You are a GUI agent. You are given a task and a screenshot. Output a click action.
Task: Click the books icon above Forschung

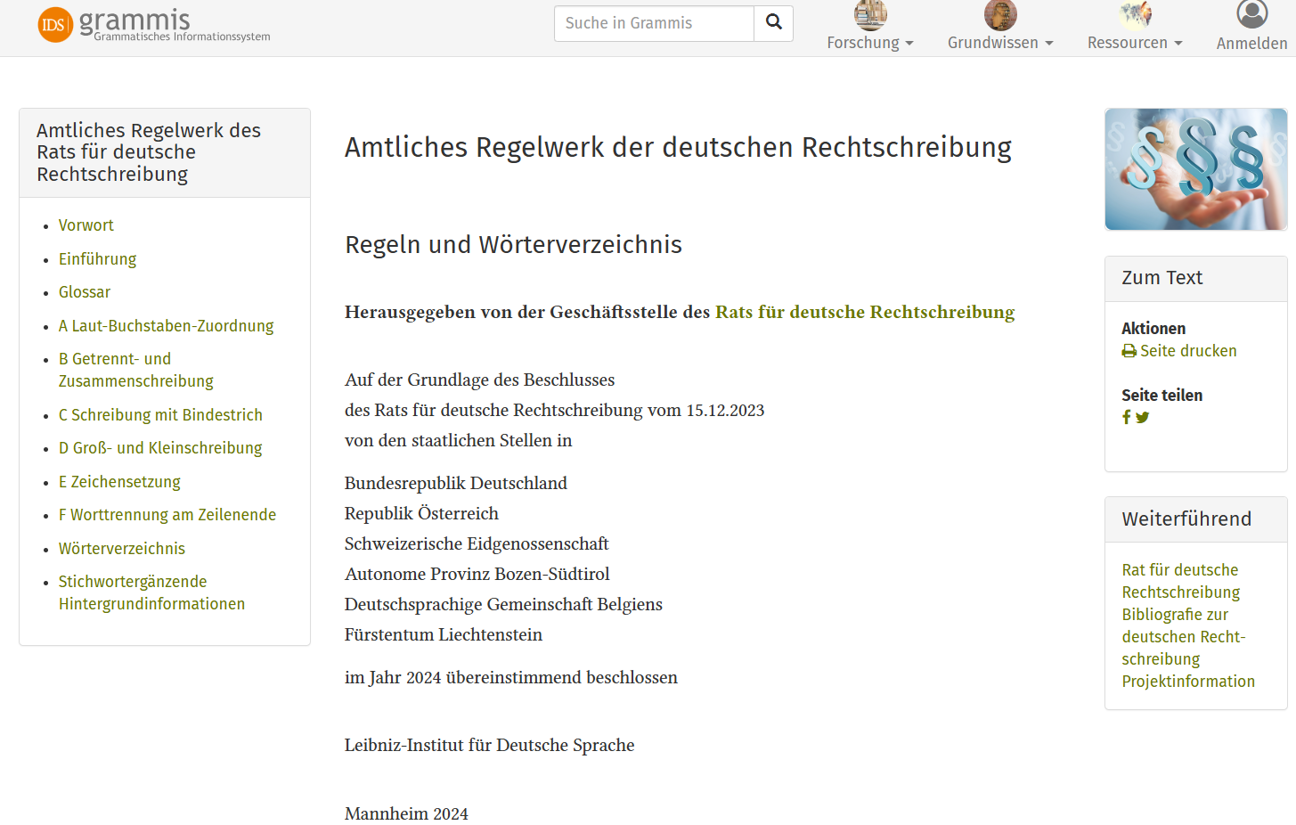(869, 15)
